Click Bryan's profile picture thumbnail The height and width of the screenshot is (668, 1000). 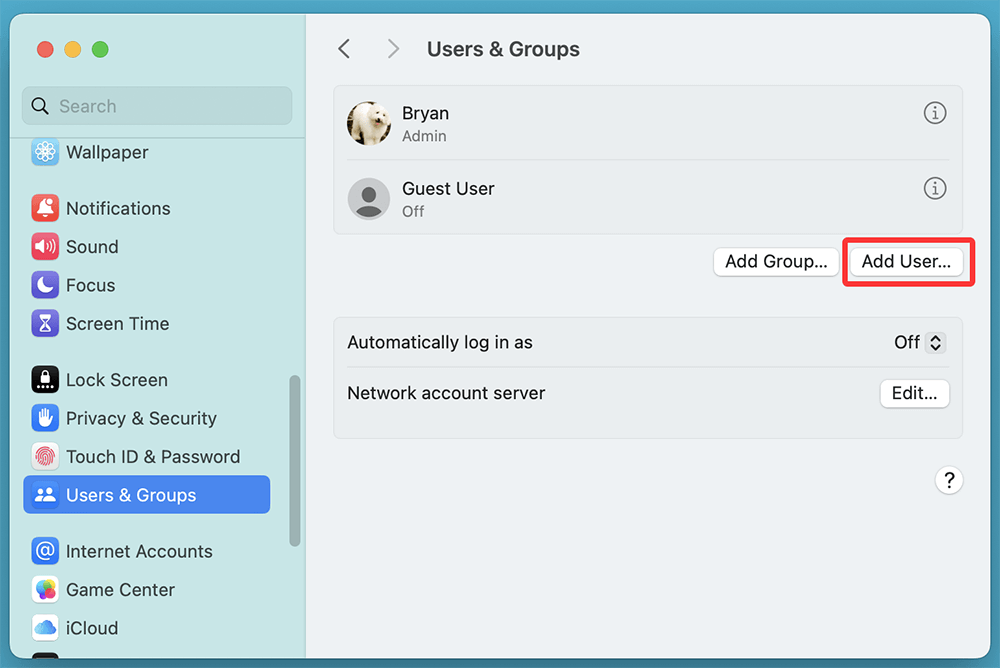[369, 123]
